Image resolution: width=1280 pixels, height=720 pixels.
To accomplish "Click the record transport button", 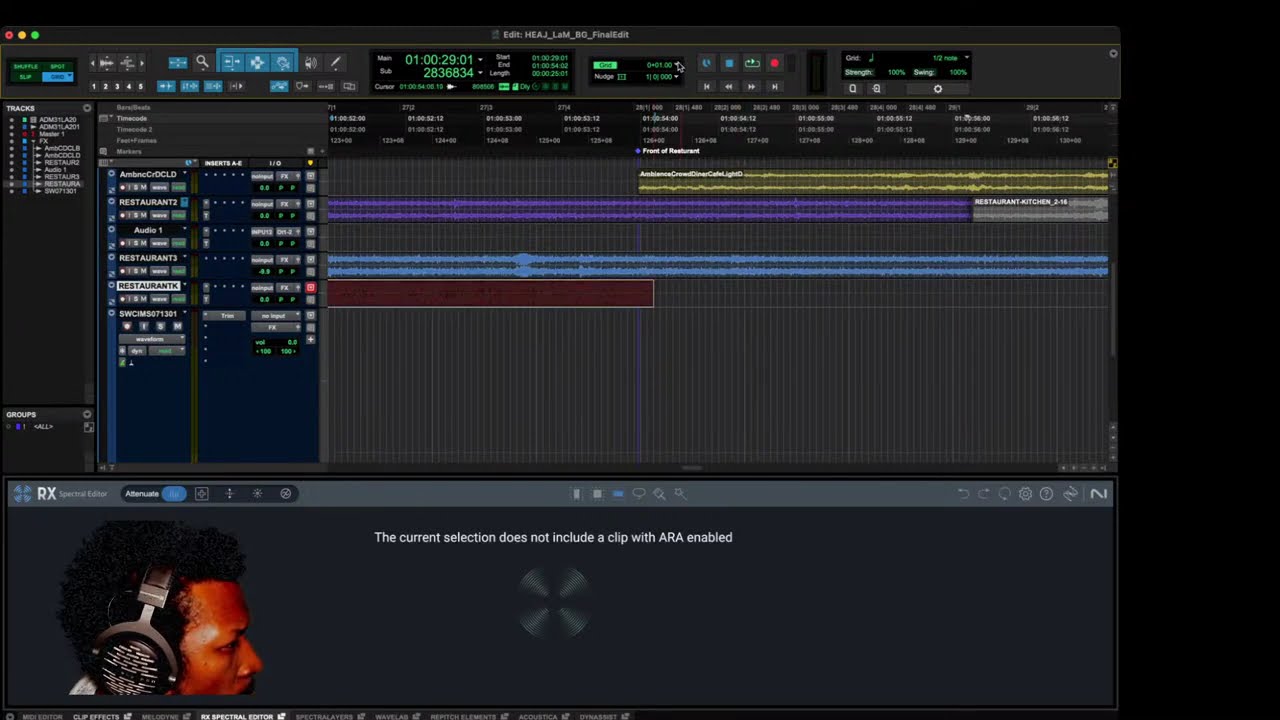I will (774, 63).
